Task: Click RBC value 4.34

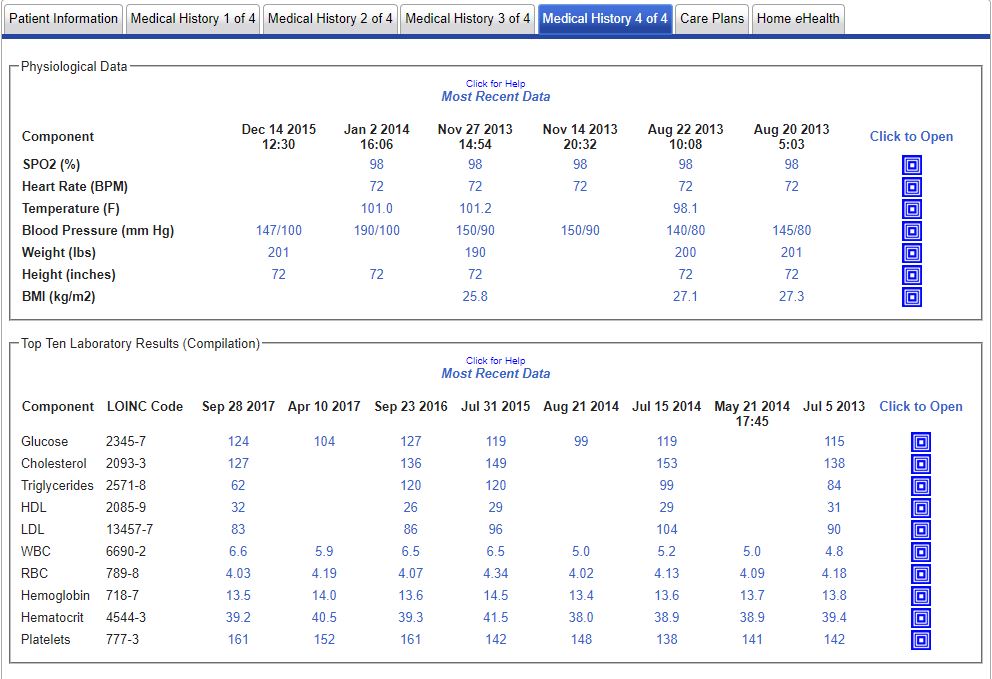Action: click(495, 573)
